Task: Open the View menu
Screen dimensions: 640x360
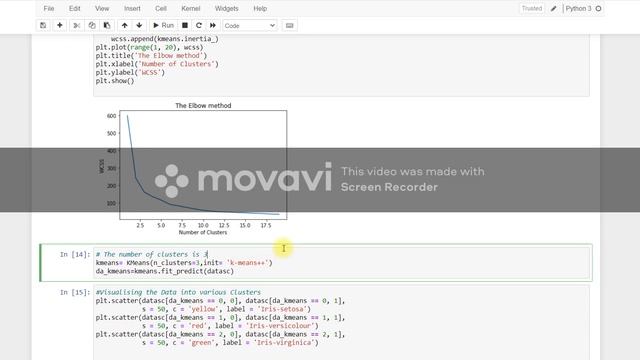Action: pos(102,8)
